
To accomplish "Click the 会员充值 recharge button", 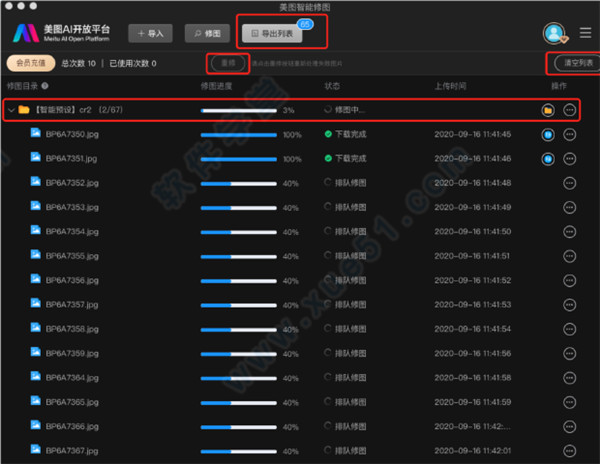I will click(x=27, y=63).
